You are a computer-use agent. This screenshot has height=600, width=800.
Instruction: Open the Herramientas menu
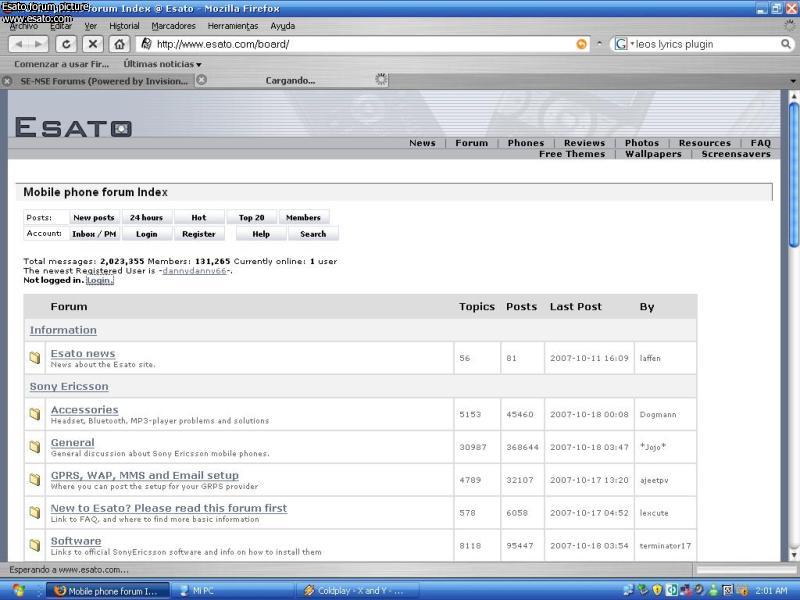pyautogui.click(x=233, y=26)
